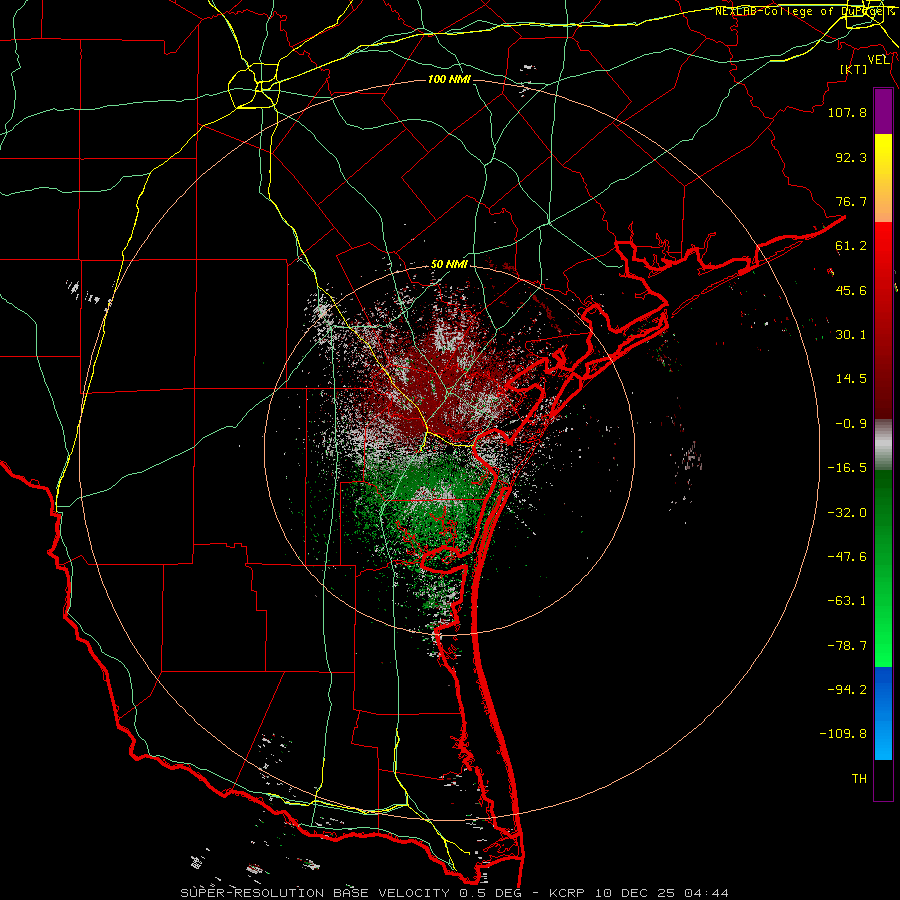Click the 61.2 legend value

click(851, 246)
